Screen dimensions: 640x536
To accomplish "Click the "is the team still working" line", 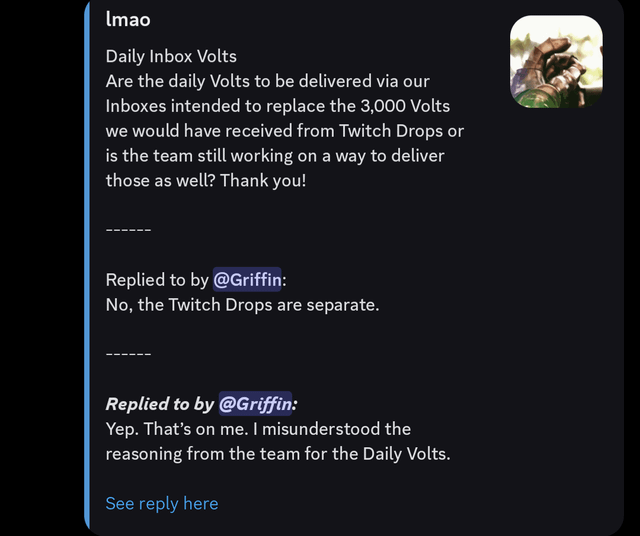I will (275, 156).
